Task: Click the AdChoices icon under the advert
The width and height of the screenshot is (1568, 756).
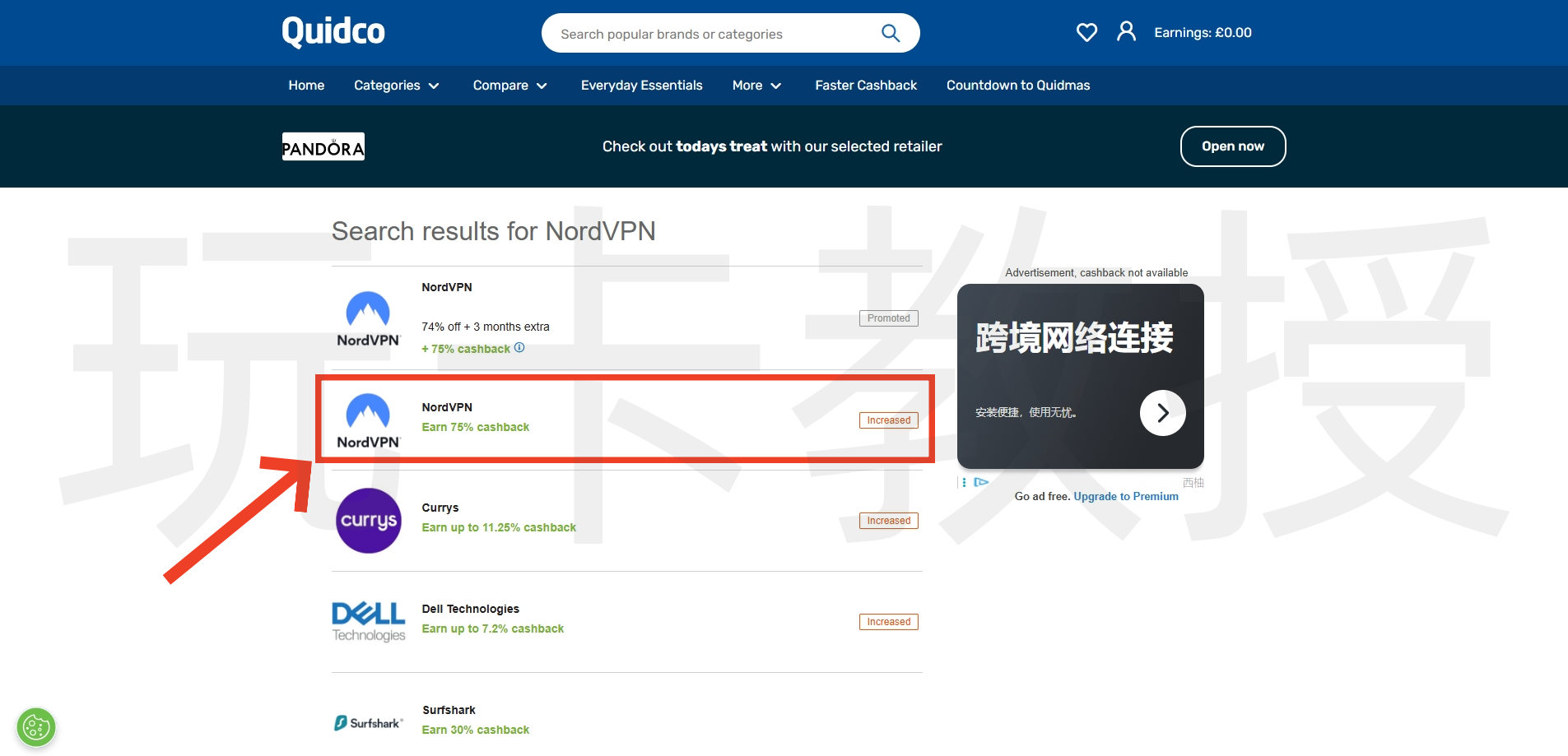Action: (980, 482)
